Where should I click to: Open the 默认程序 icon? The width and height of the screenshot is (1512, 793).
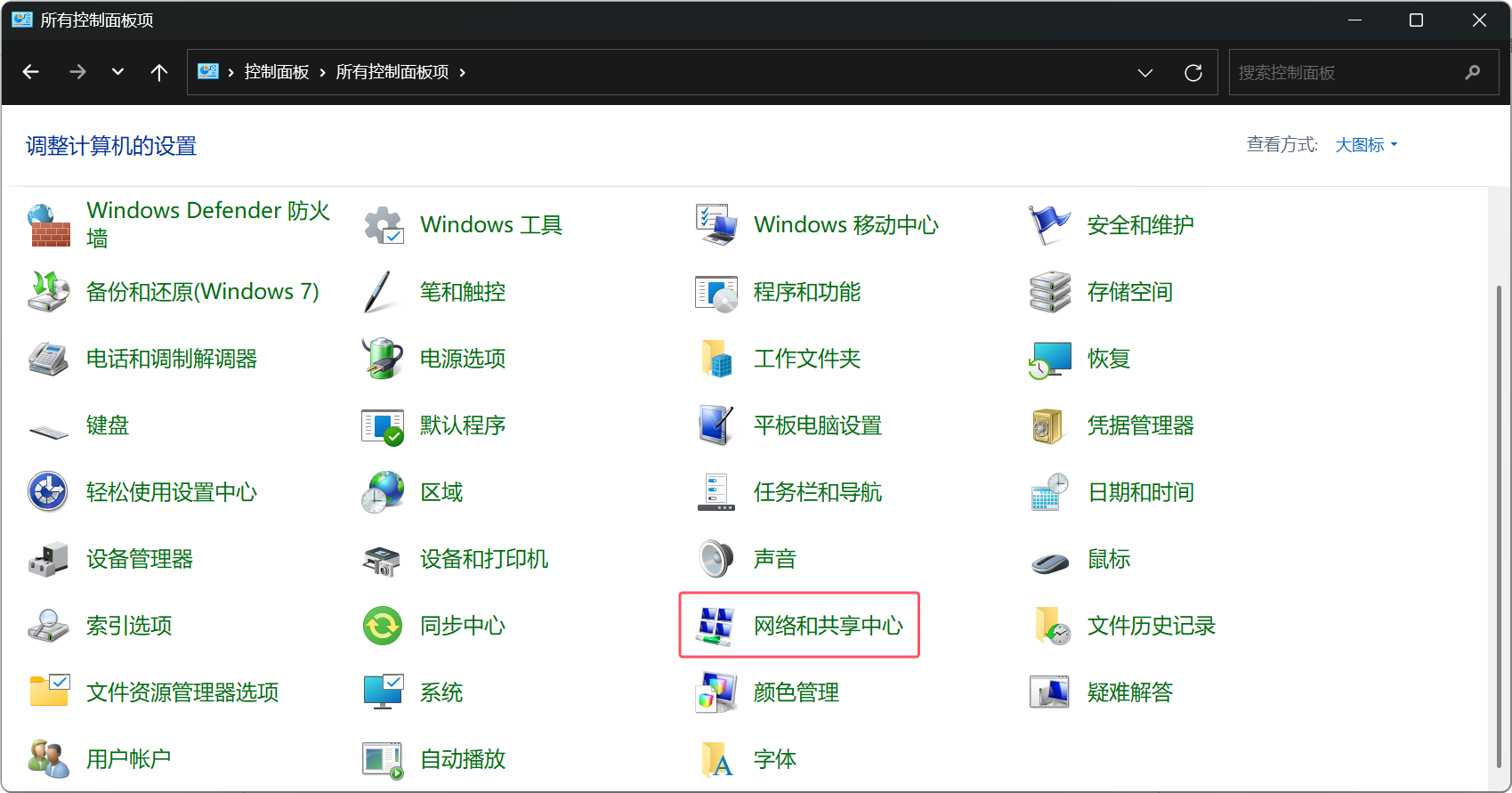click(x=383, y=426)
